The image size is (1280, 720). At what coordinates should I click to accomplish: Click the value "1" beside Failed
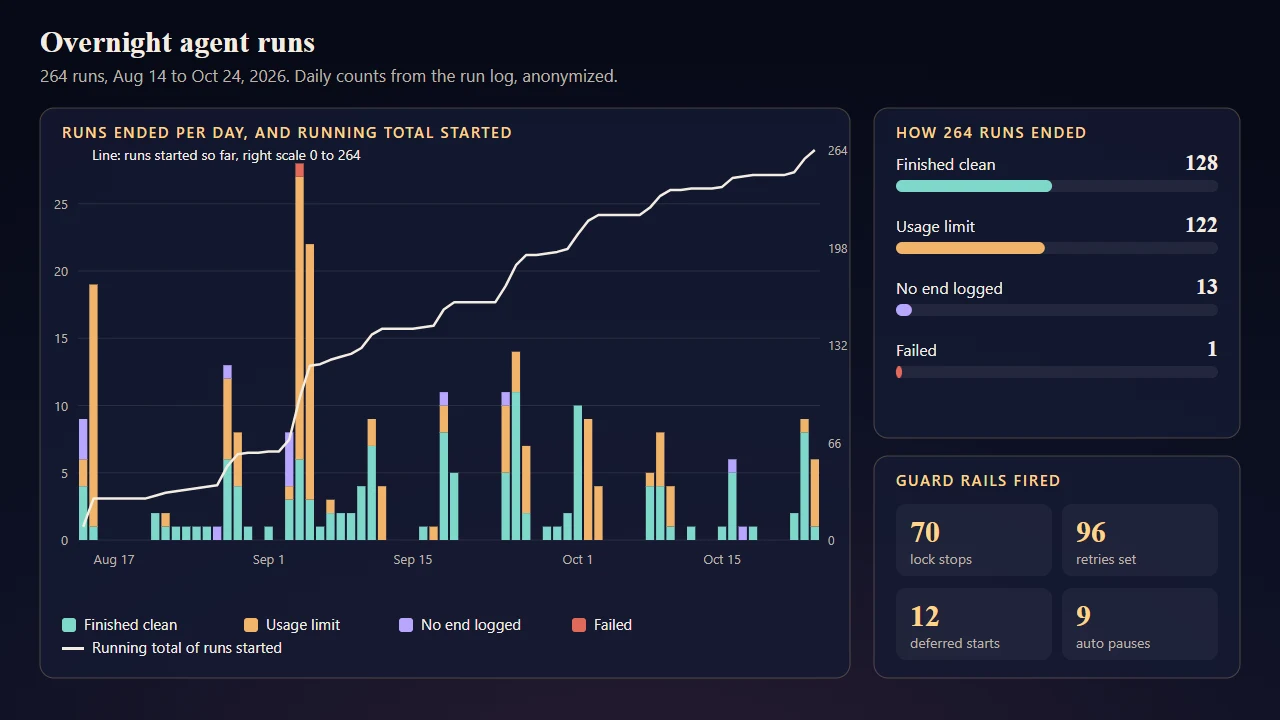[1212, 349]
